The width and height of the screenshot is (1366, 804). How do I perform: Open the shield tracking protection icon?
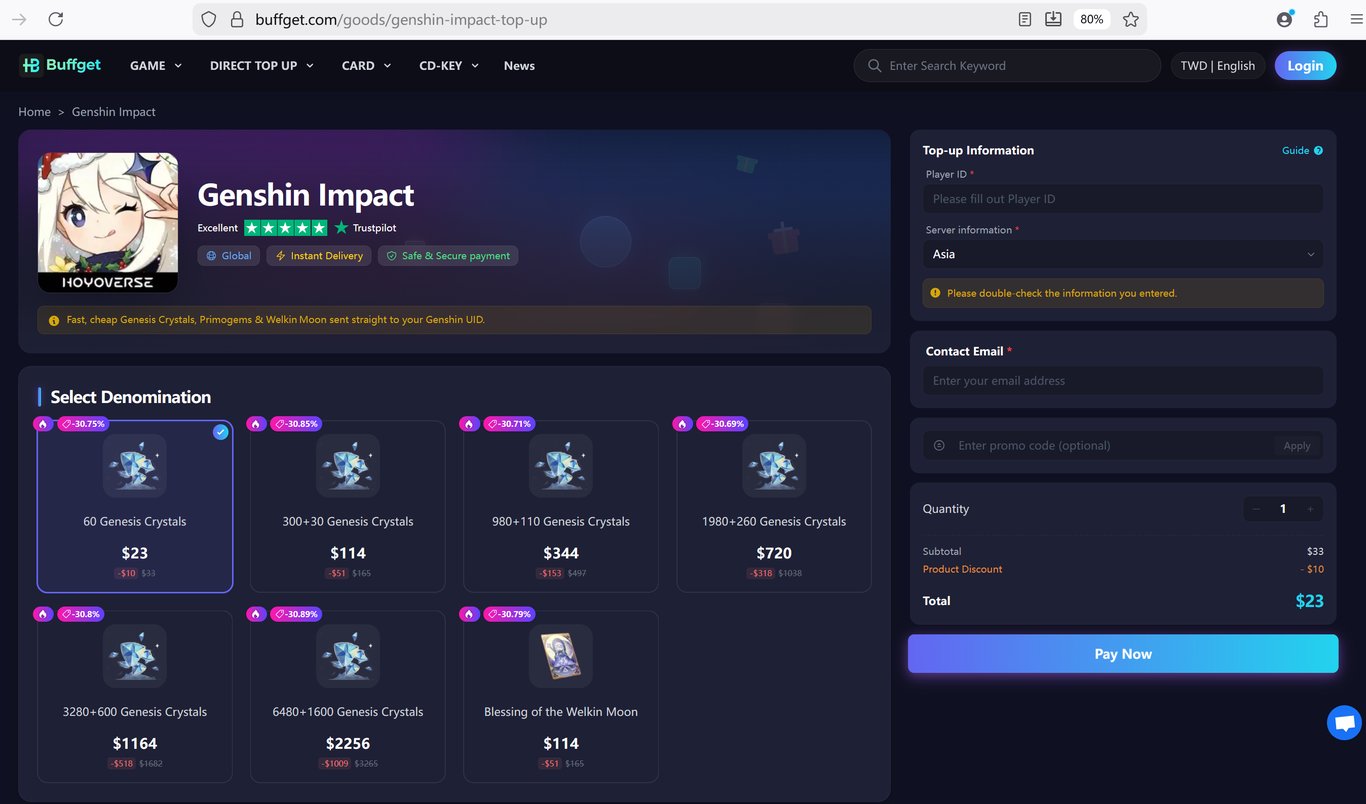pyautogui.click(x=209, y=19)
